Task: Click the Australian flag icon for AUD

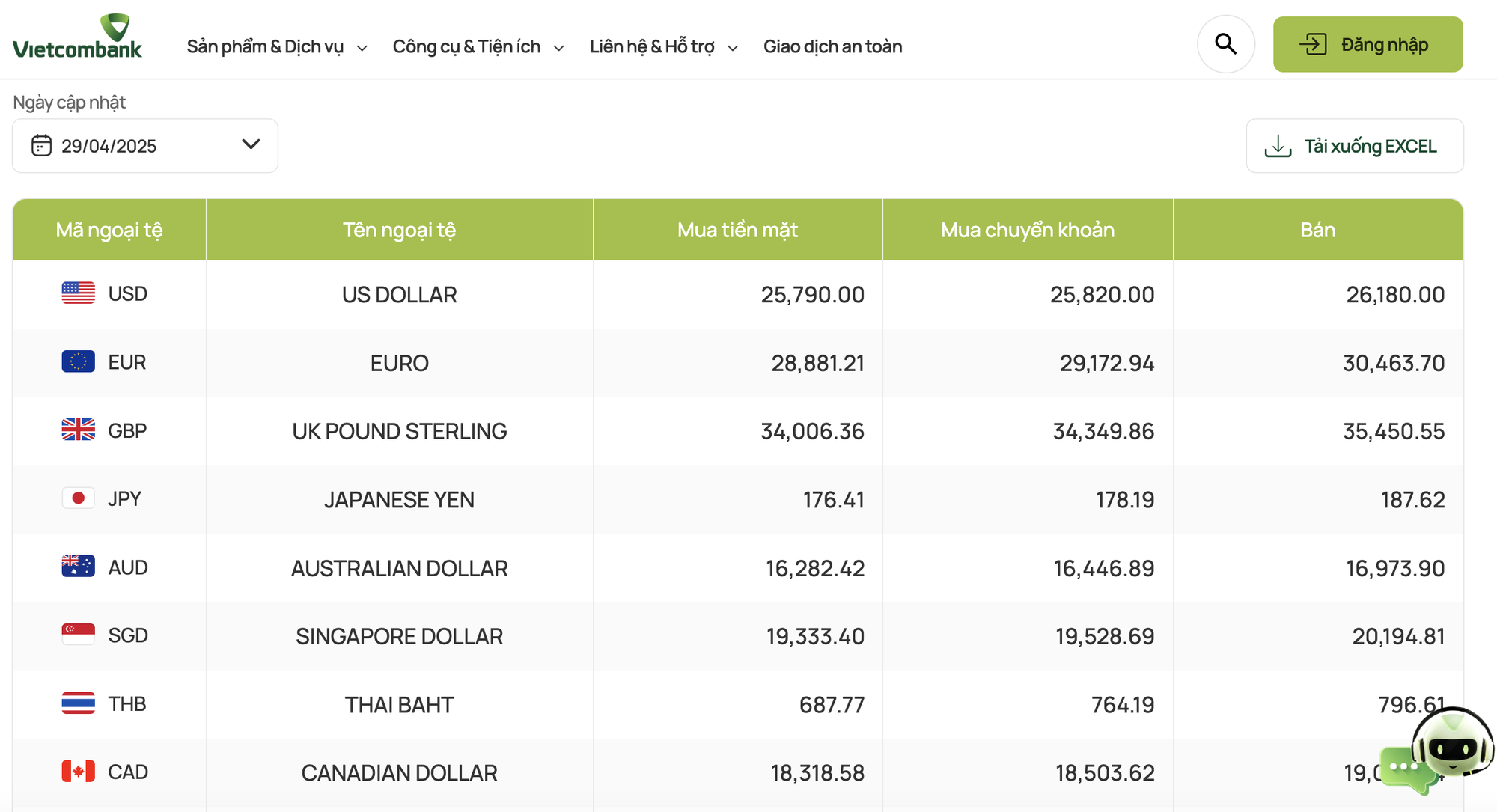Action: 78,567
